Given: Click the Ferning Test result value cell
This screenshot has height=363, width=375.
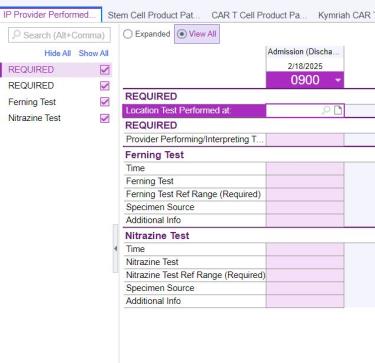Looking at the screenshot, I should (x=305, y=181).
